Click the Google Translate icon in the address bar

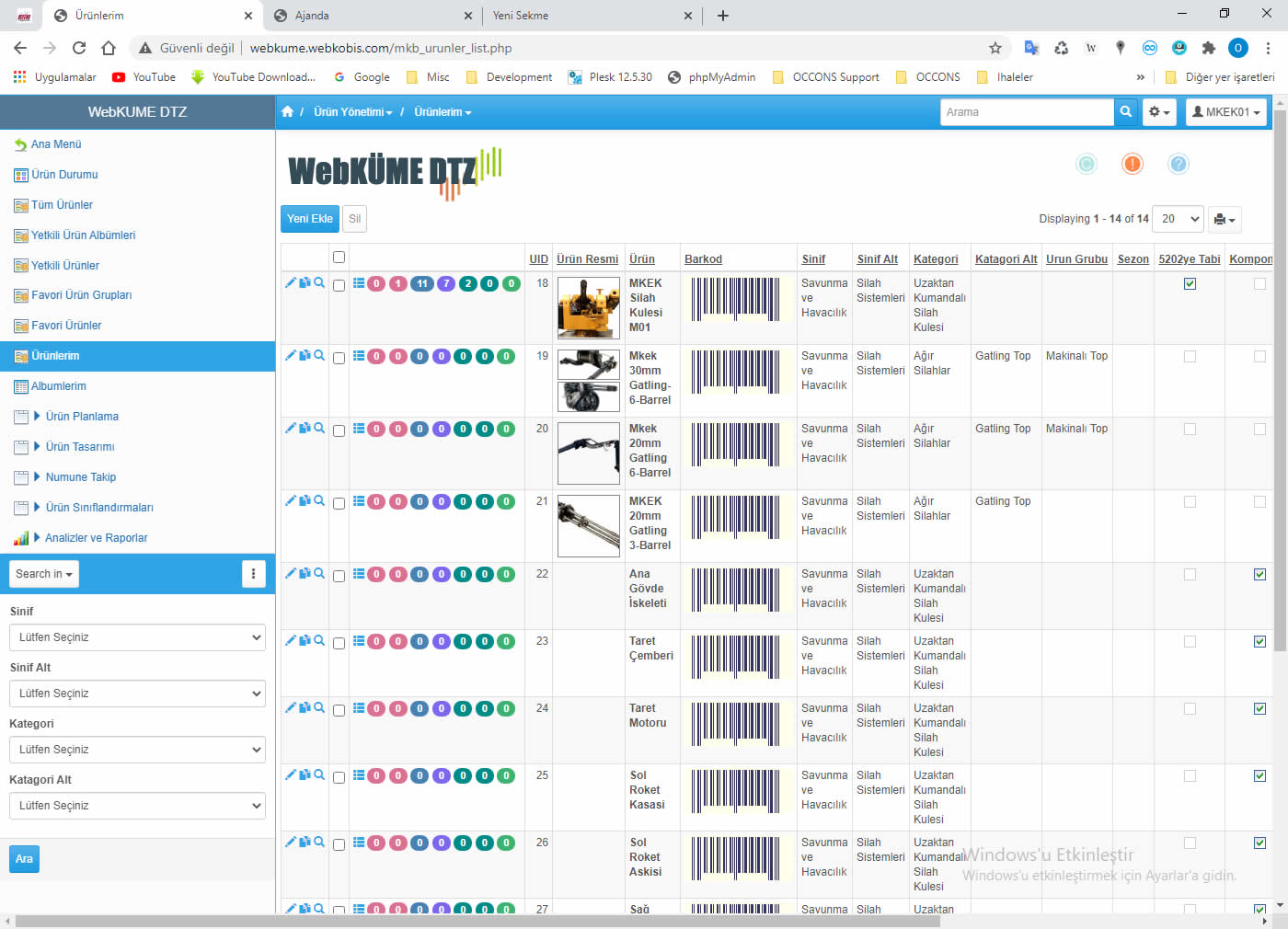click(x=1031, y=48)
